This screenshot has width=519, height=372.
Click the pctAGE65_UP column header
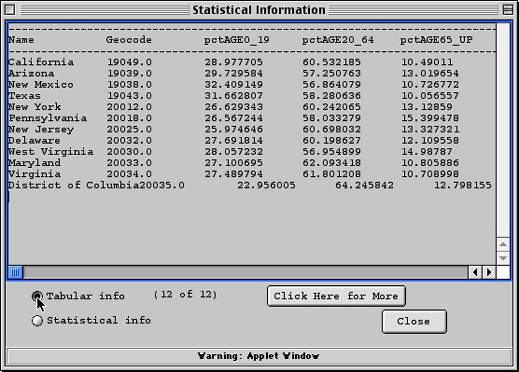tap(436, 40)
